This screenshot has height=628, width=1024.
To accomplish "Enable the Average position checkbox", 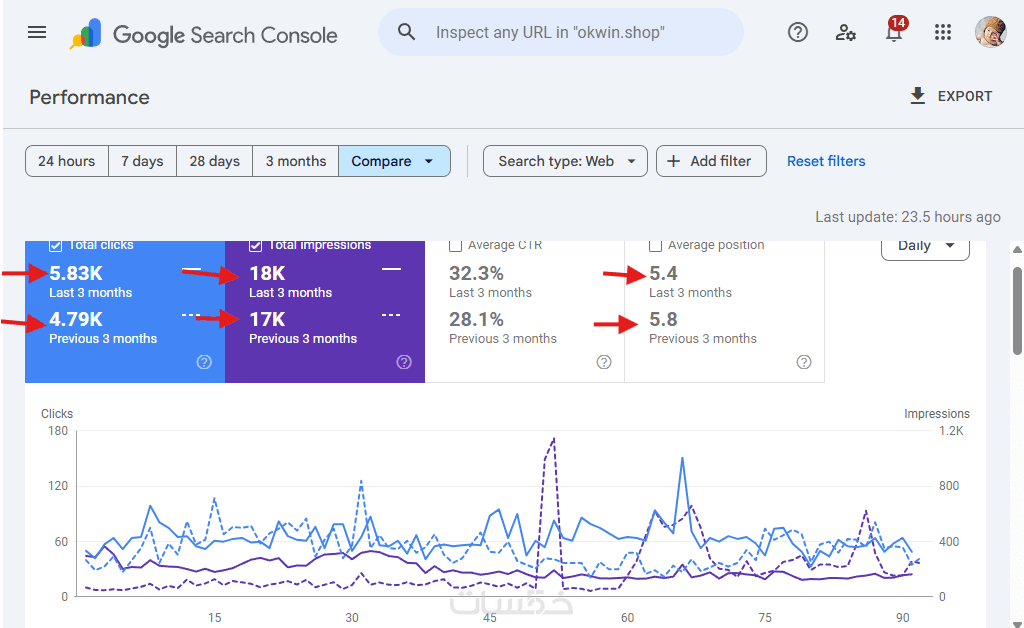I will (656, 245).
